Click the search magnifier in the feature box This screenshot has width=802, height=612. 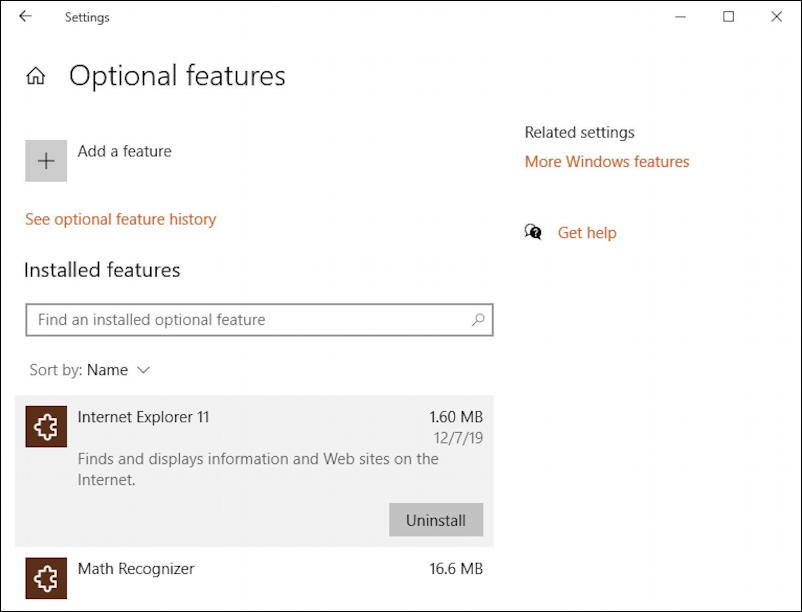tap(478, 320)
